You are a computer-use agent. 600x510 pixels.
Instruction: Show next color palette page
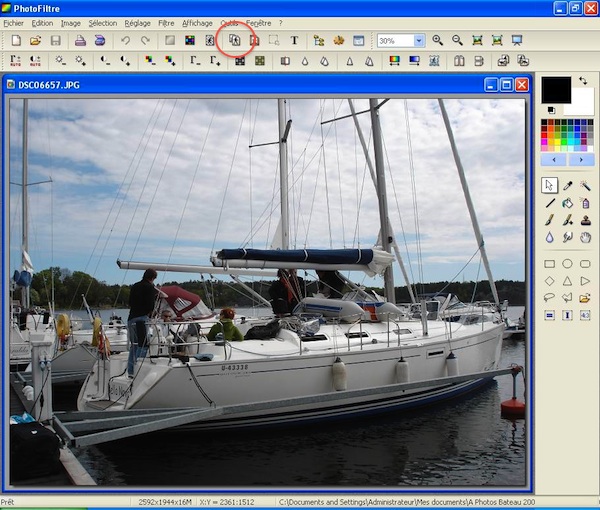click(x=581, y=159)
